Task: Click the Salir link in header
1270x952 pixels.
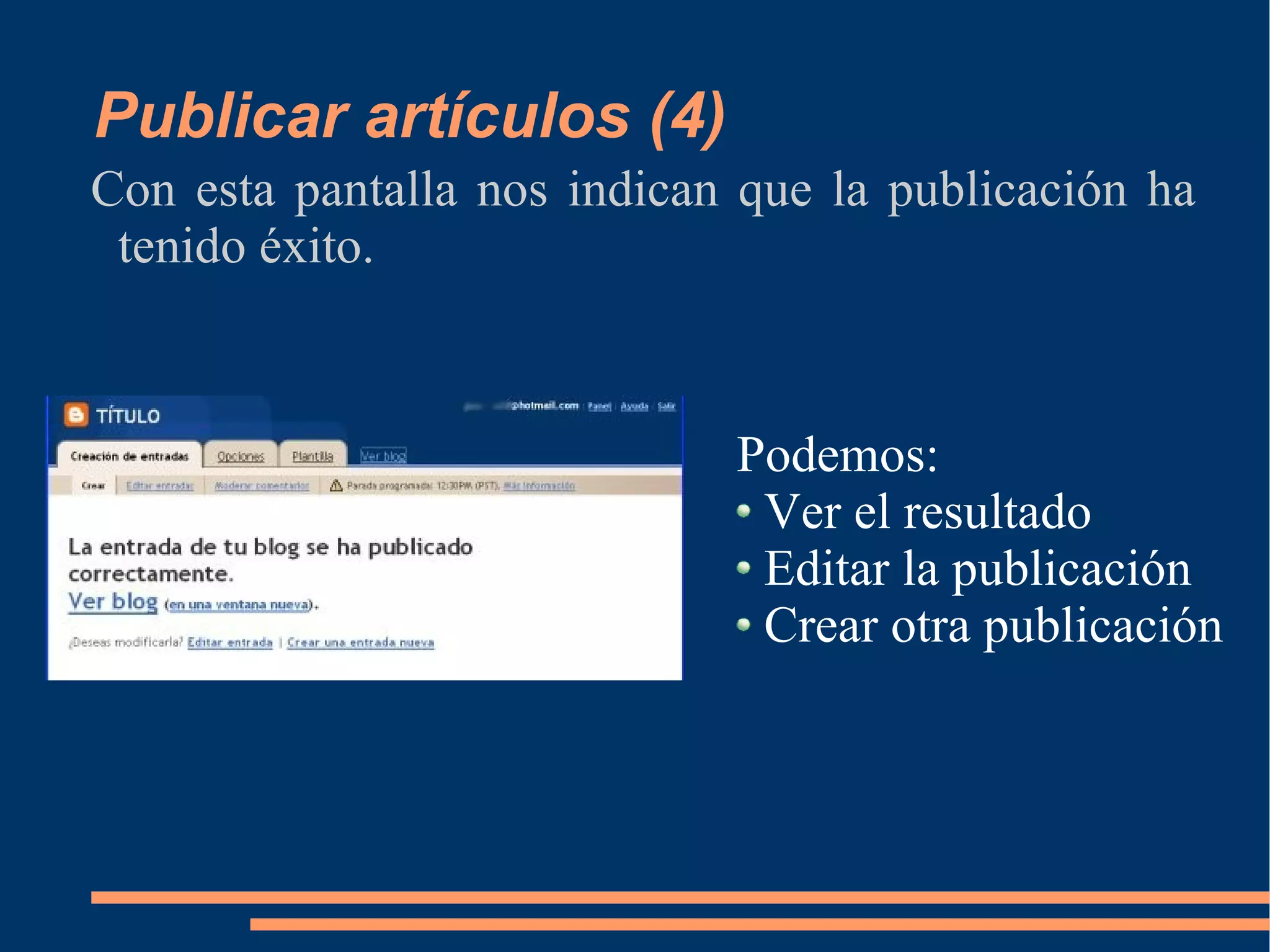Action: coord(667,406)
